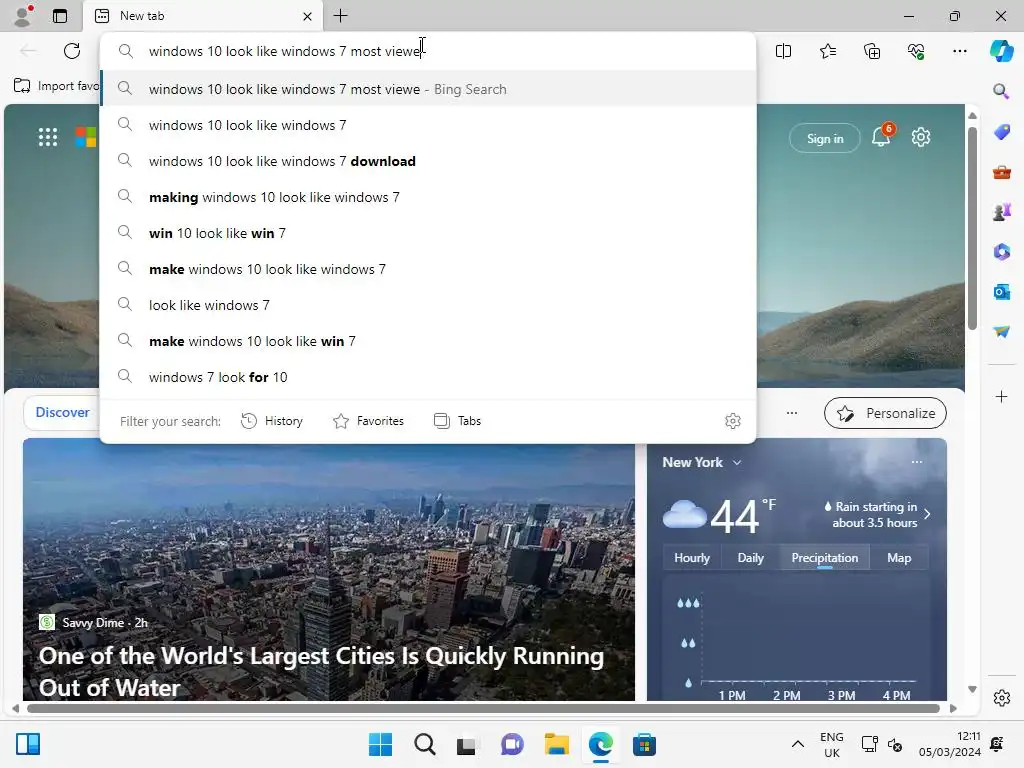Open the sidebar Microsoft 365 icon
The image size is (1024, 768).
tap(1001, 251)
